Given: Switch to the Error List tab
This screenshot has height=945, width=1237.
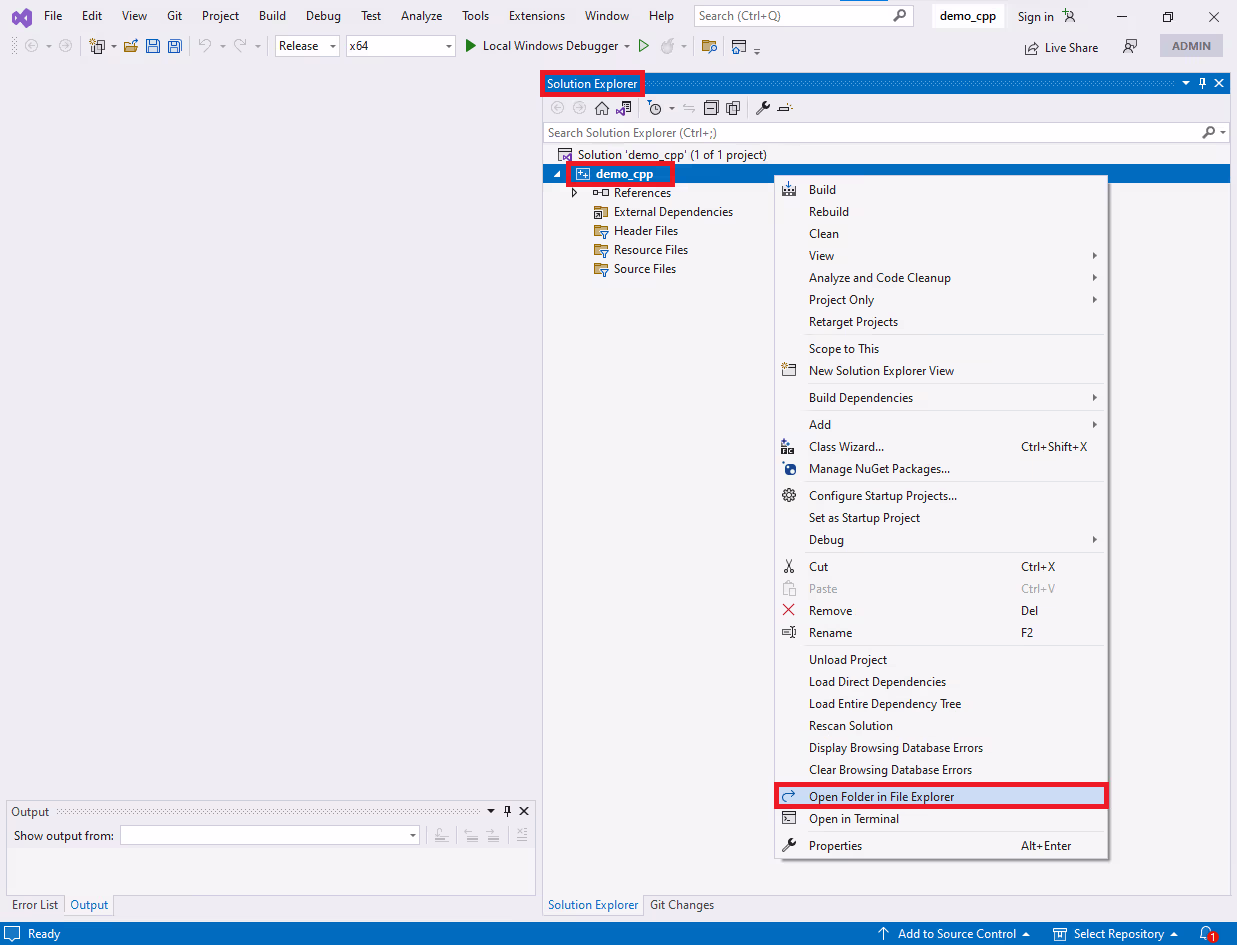Looking at the screenshot, I should (x=35, y=905).
